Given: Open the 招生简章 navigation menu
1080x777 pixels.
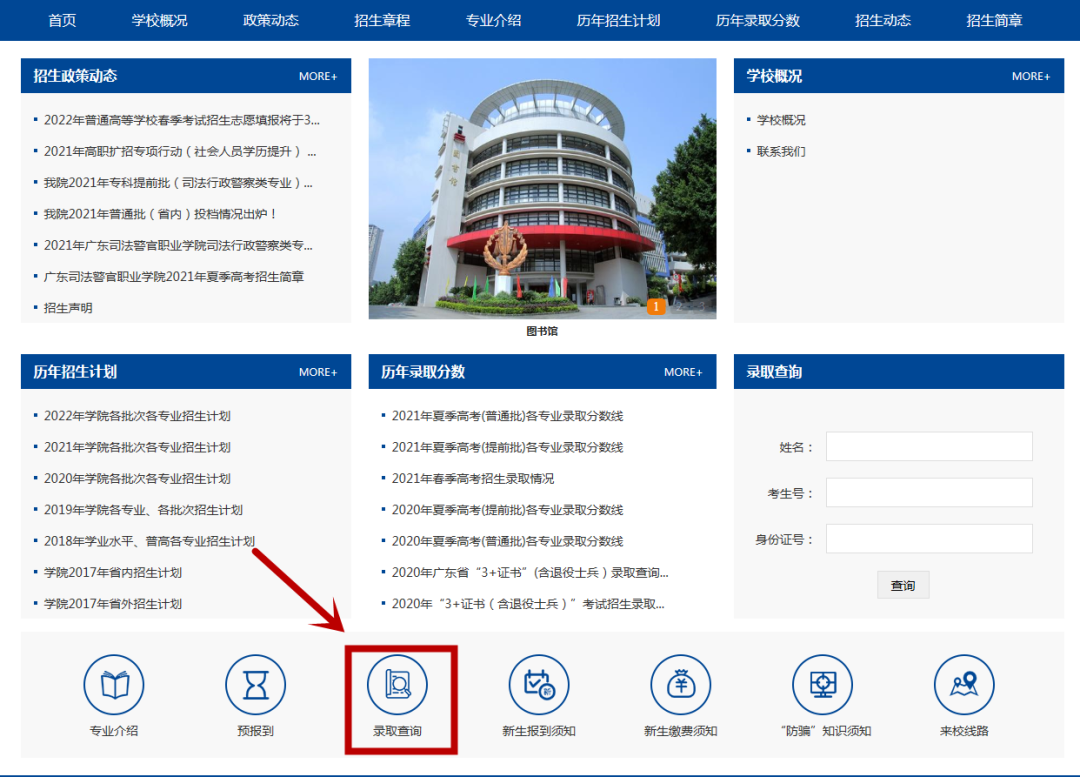Looking at the screenshot, I should click(x=994, y=20).
